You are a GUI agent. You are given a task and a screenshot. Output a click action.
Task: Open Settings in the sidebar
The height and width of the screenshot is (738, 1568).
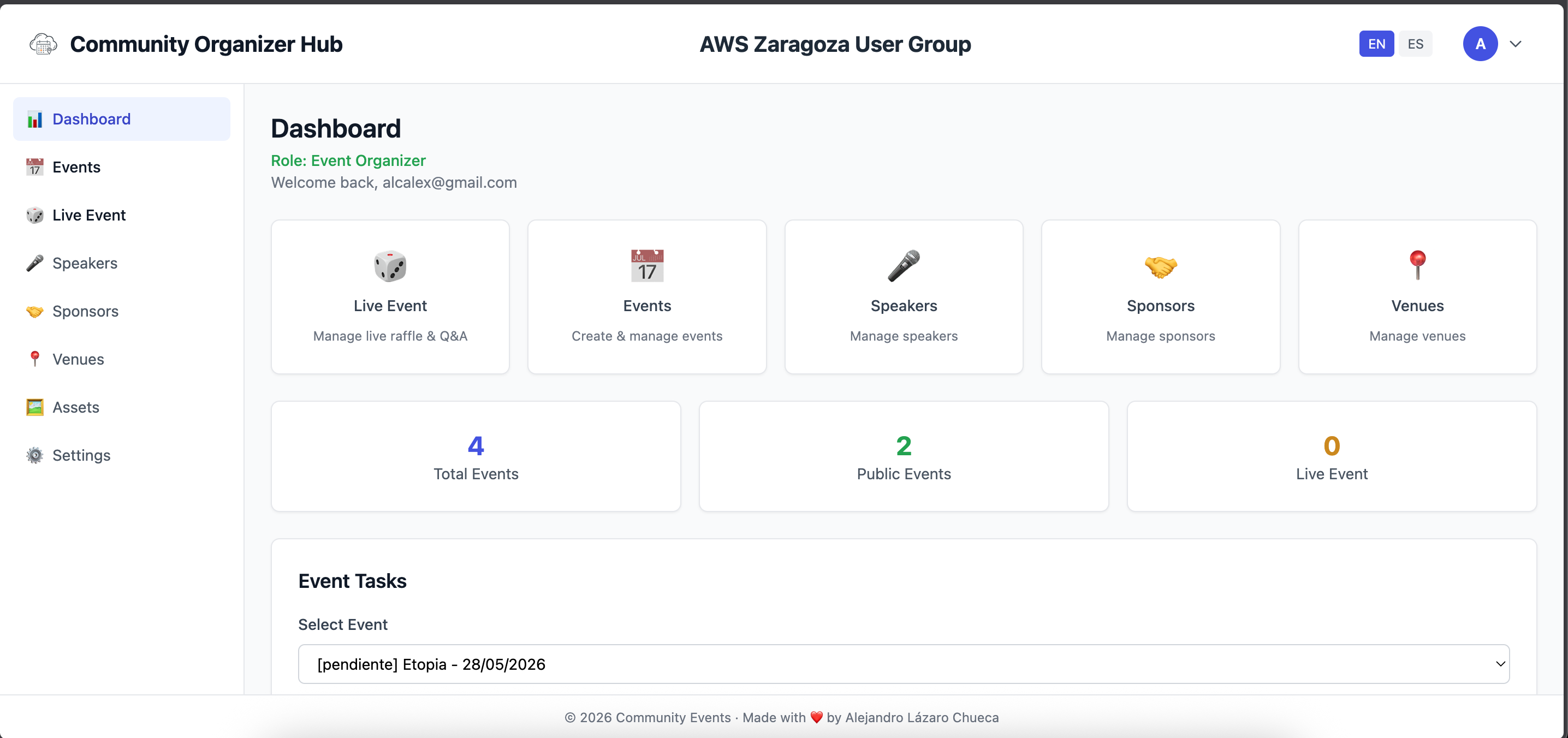pos(122,456)
